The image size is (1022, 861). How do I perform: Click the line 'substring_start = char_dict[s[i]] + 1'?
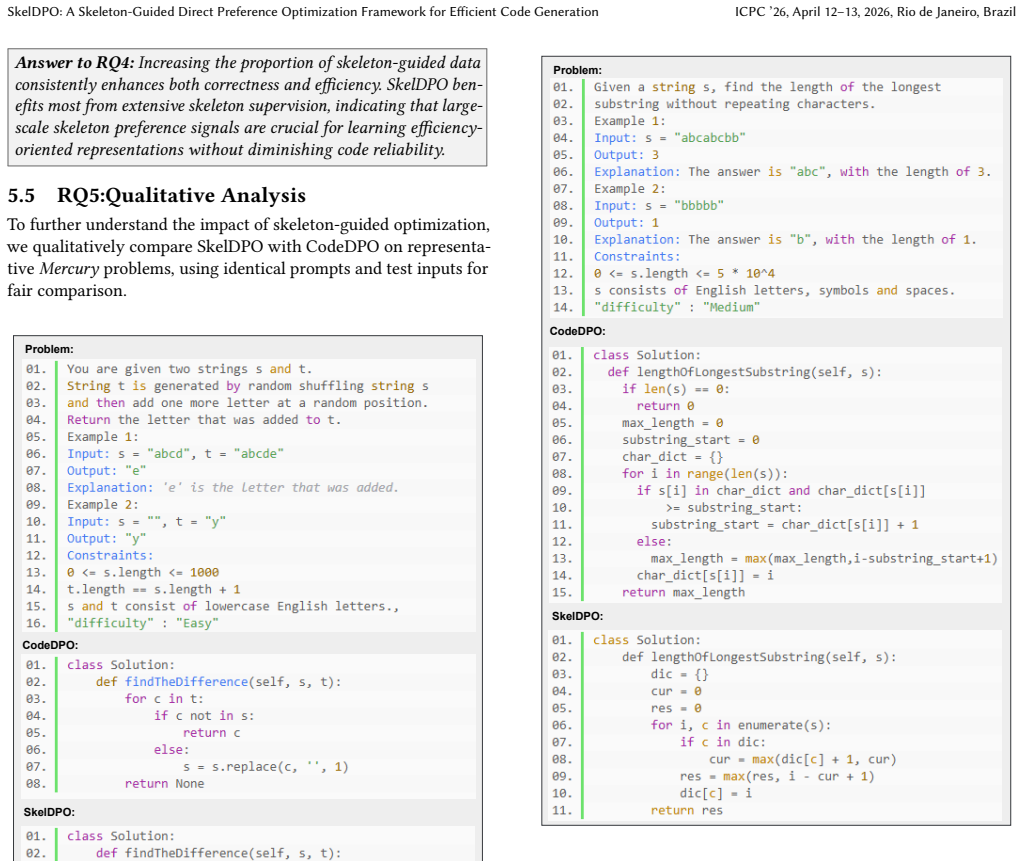(785, 524)
